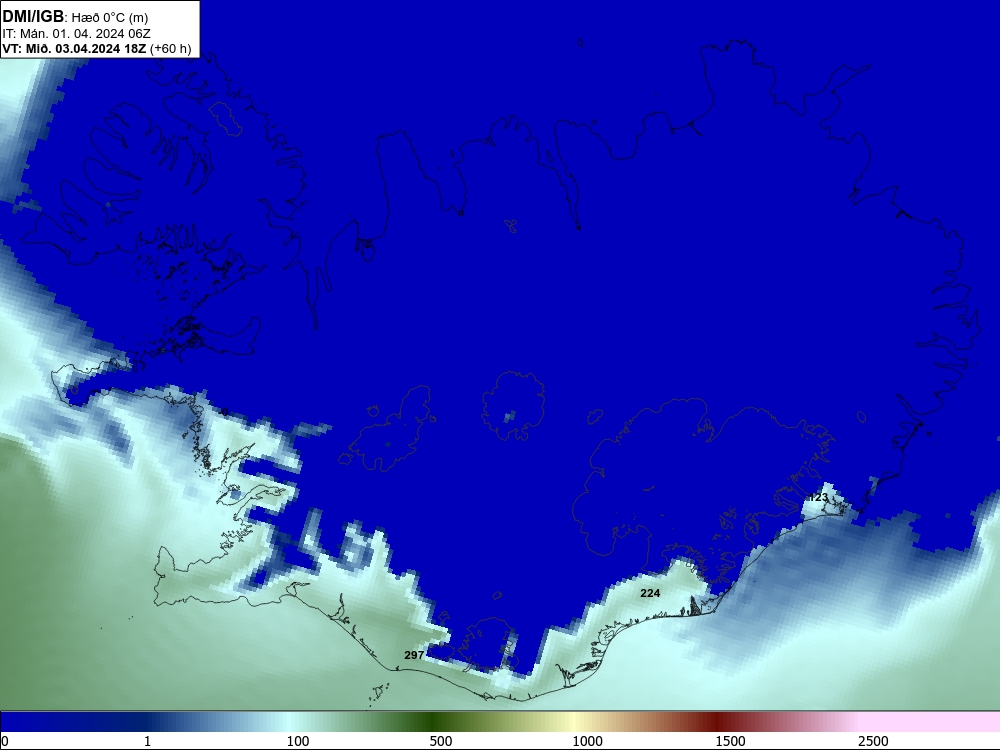This screenshot has height=750, width=1000.
Task: Click the 1500 label on the color scale
Action: (730, 741)
